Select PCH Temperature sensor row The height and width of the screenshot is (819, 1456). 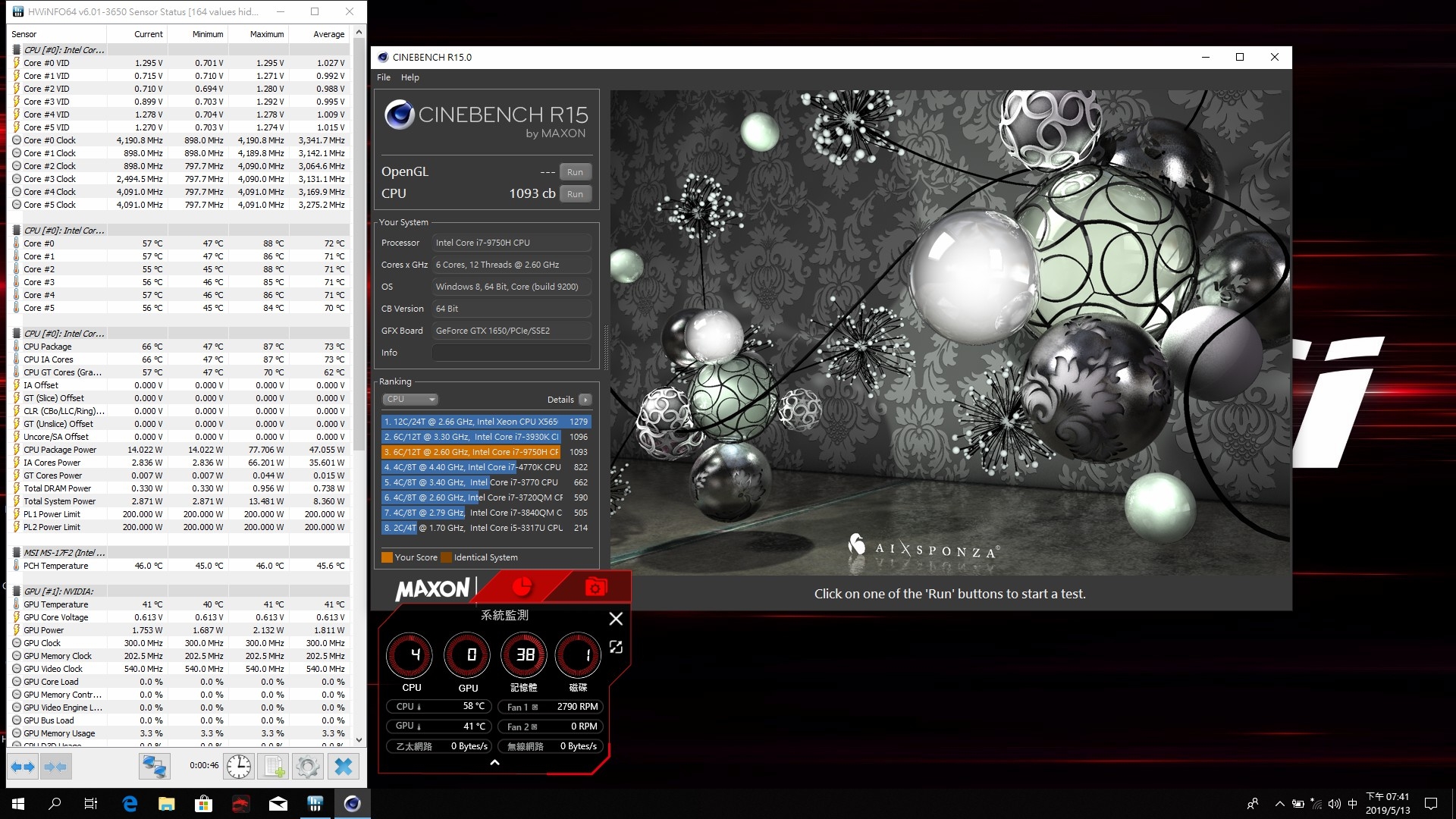tap(179, 566)
